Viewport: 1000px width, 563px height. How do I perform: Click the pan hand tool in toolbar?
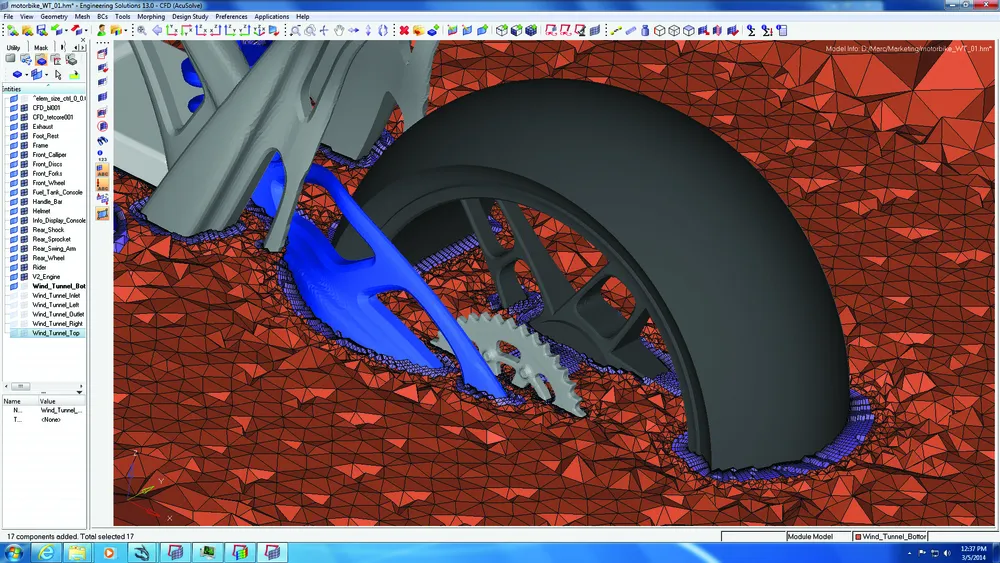coord(339,30)
